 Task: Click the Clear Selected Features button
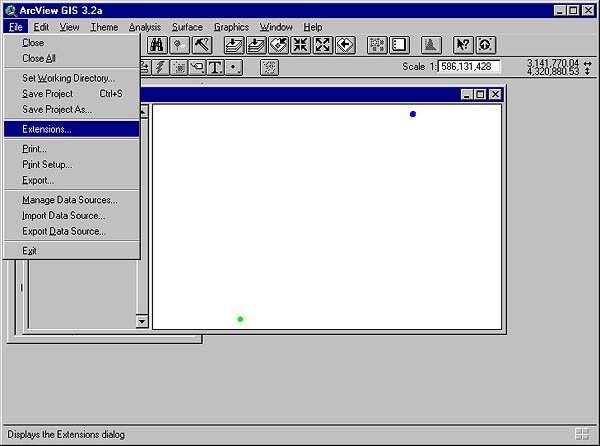(x=399, y=45)
